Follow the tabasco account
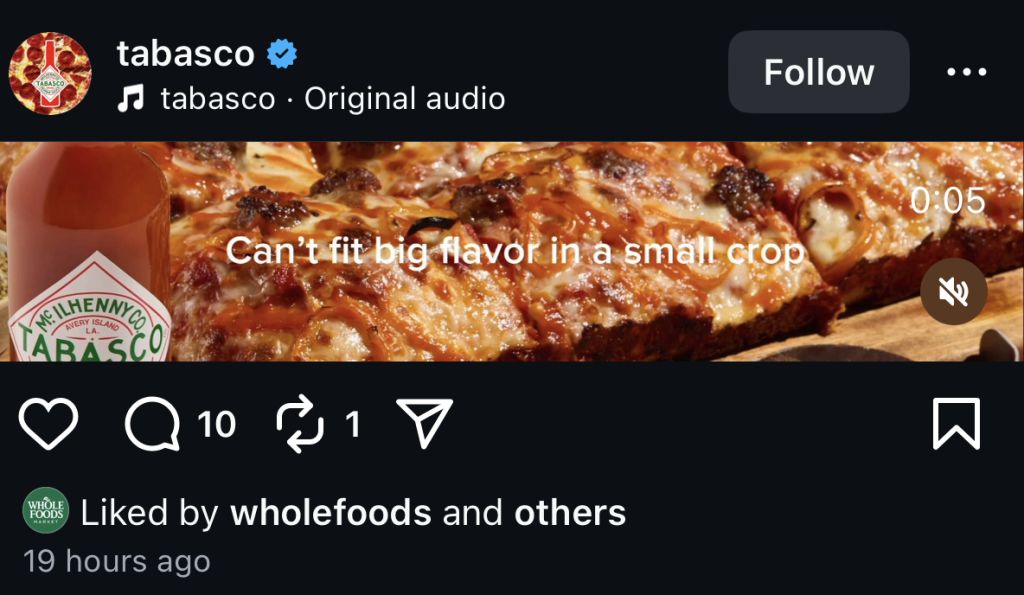1024x595 pixels. coord(818,72)
